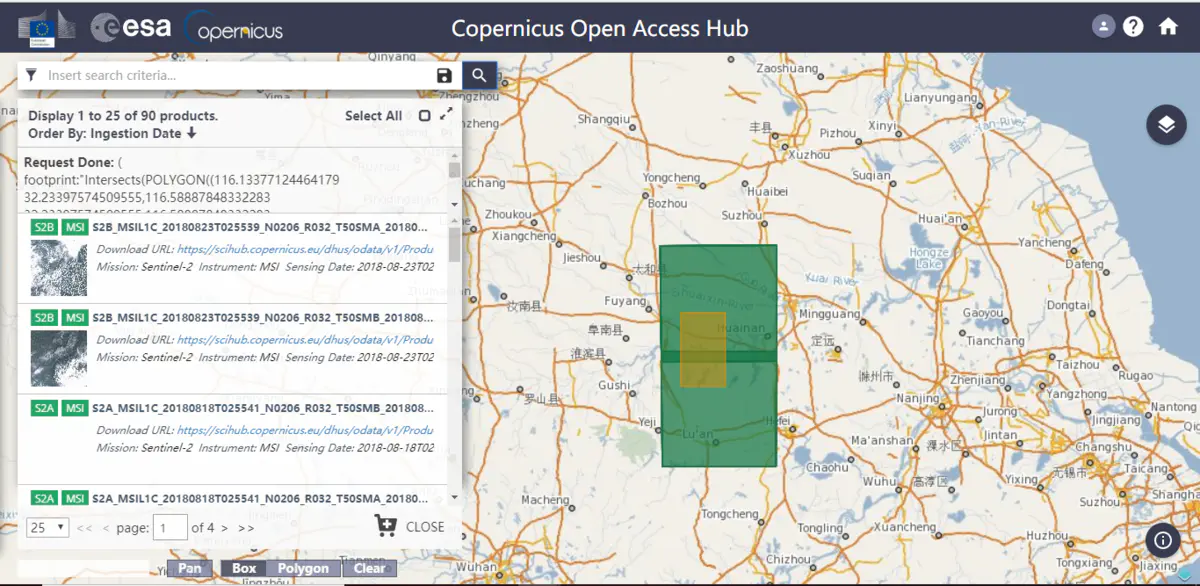Click MSI tag of S2B T50SMA product
This screenshot has width=1200, height=586.
74,227
